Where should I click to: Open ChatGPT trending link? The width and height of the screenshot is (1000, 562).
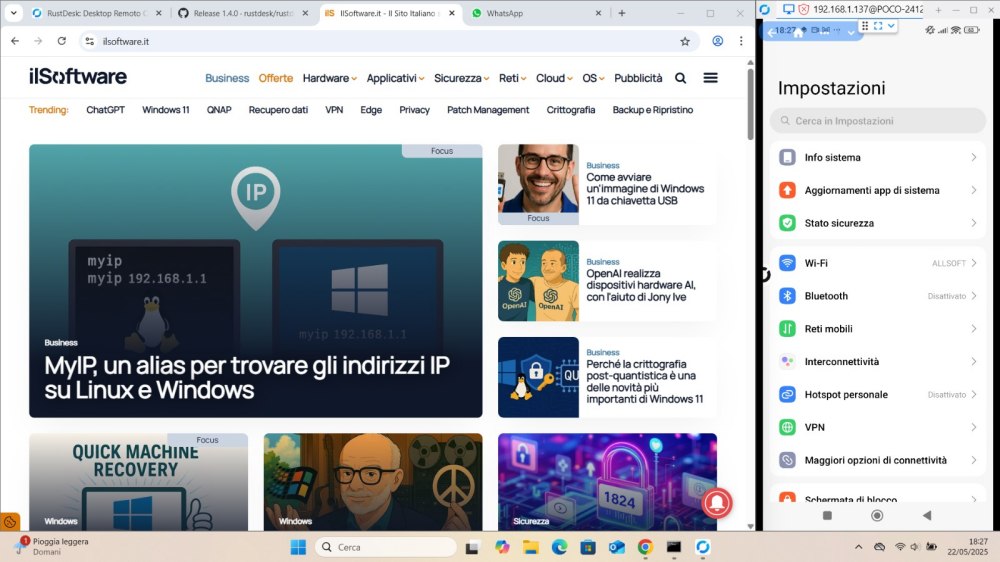pyautogui.click(x=105, y=110)
